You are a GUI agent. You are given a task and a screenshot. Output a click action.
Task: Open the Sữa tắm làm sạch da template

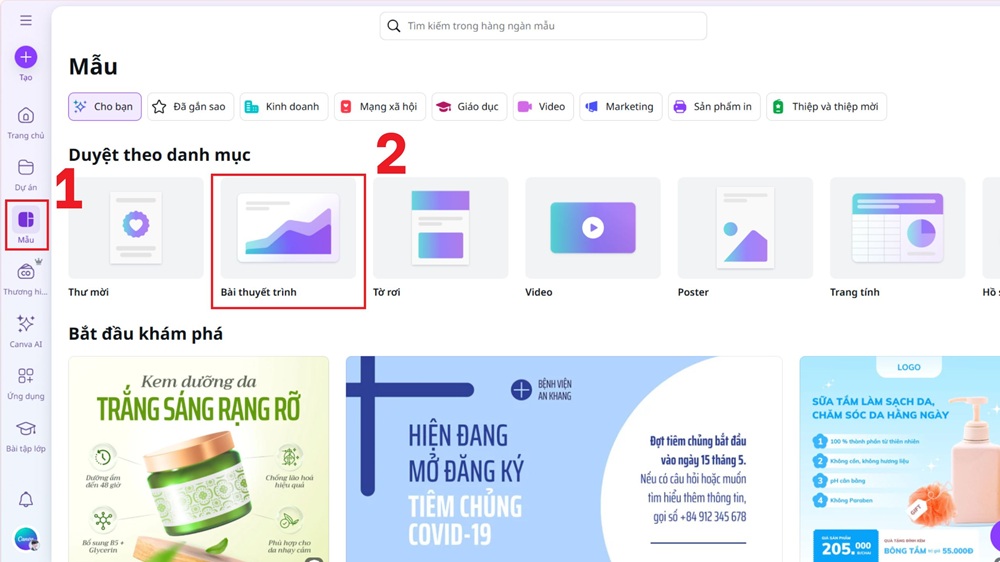[899, 459]
